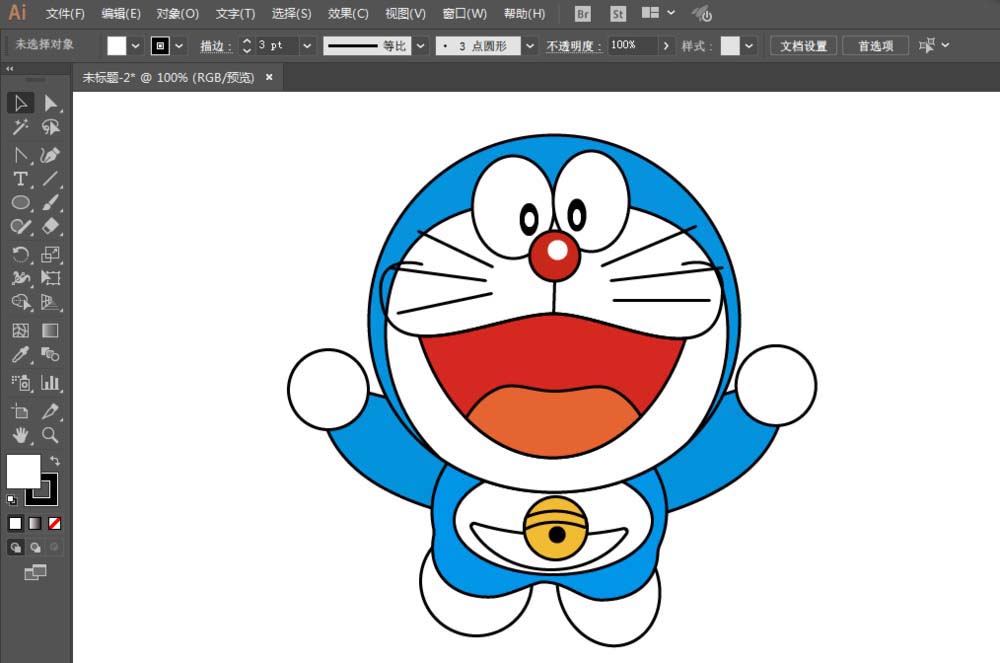Collapse the tools panel with double arrows
Viewport: 1000px width, 663px height.
[x=10, y=68]
